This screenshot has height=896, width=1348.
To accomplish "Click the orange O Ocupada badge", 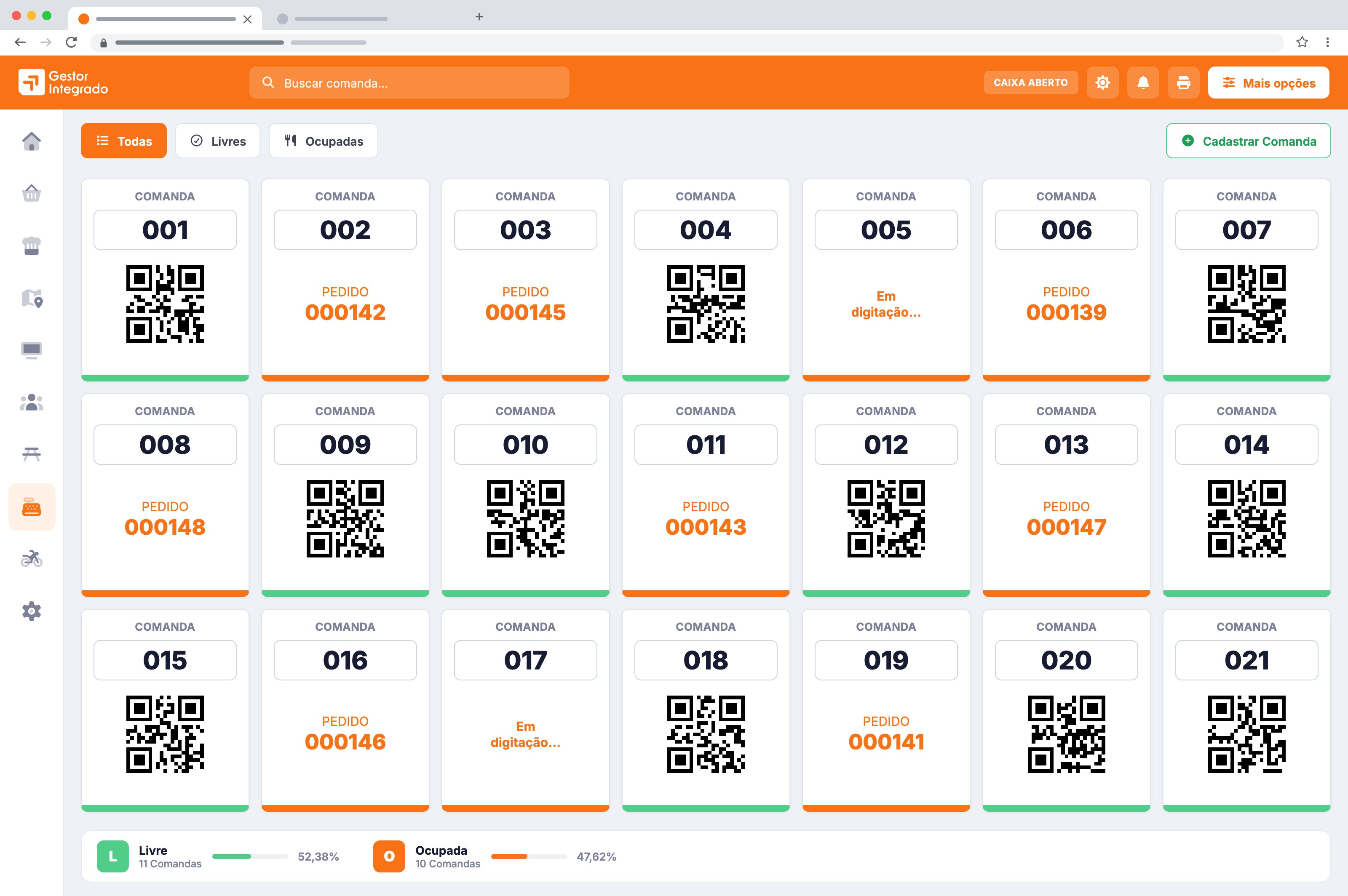I will [389, 856].
